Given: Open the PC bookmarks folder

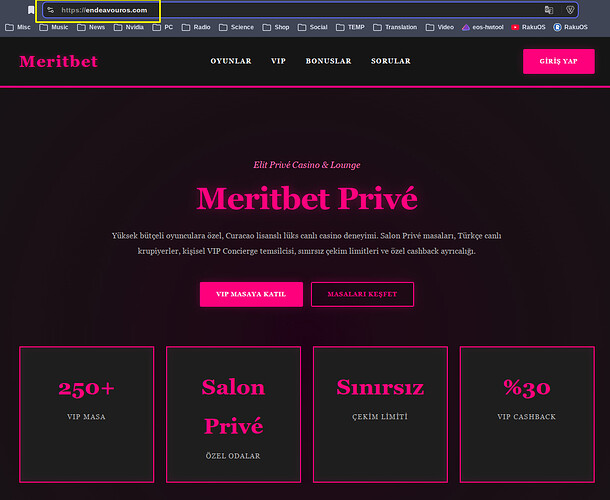Looking at the screenshot, I should tap(163, 27).
